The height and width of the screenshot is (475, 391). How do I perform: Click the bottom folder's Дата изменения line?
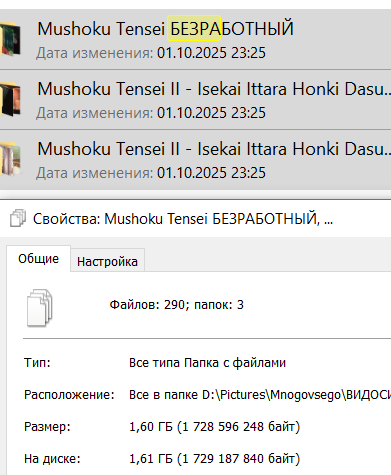151,173
